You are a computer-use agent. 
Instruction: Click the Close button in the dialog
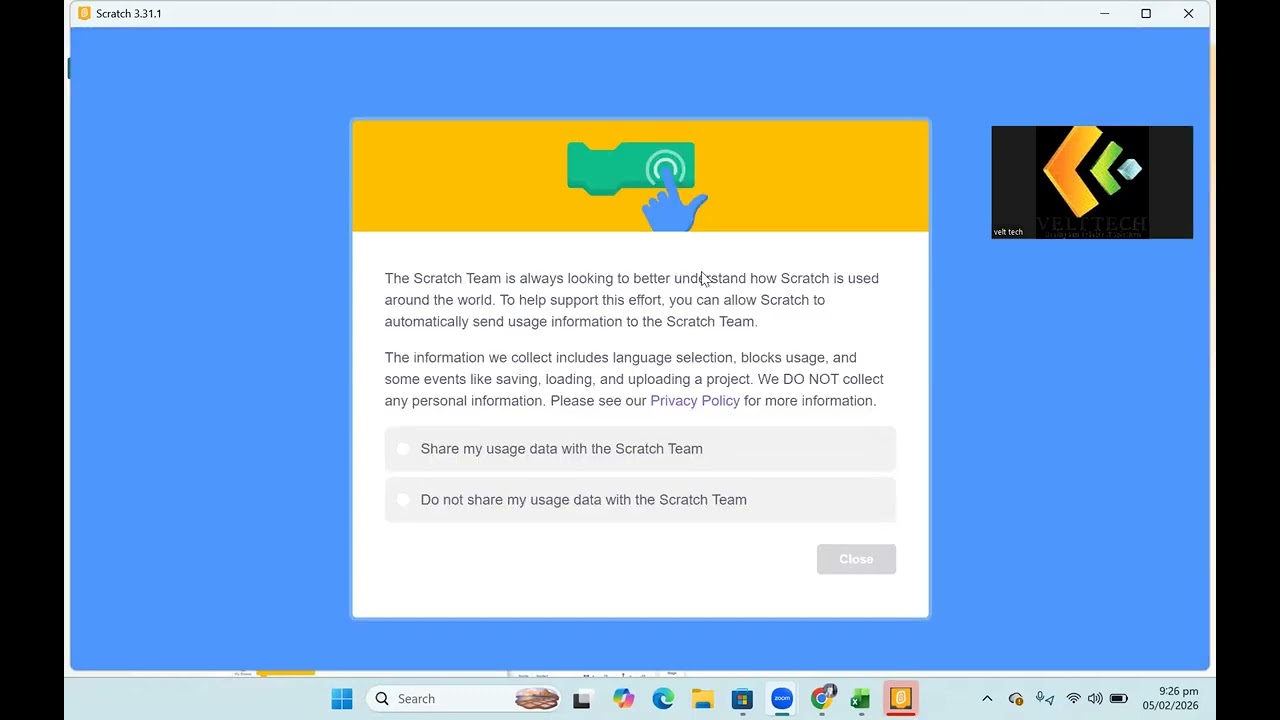856,559
